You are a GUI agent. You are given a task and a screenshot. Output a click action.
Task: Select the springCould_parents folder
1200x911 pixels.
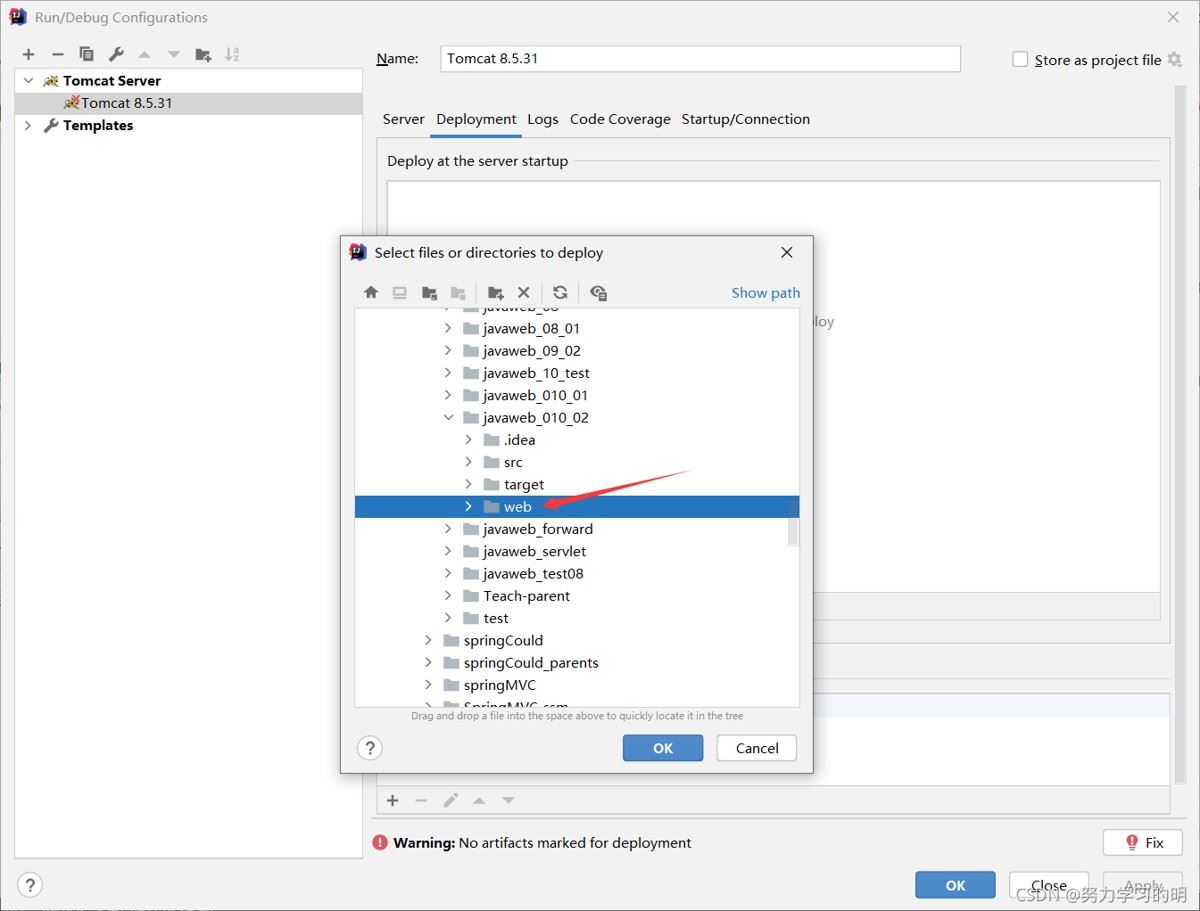tap(531, 662)
